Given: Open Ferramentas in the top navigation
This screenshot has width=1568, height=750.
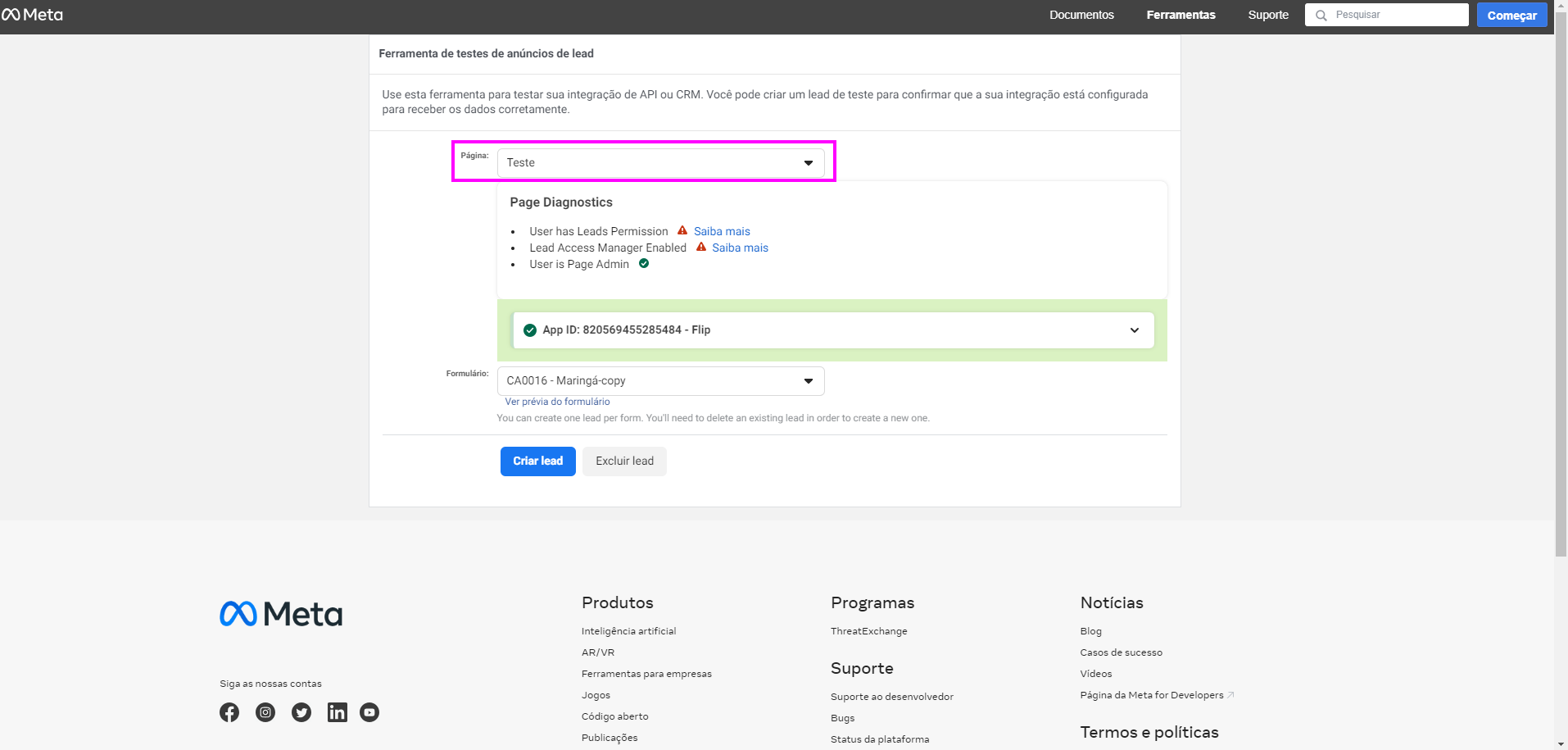Looking at the screenshot, I should coord(1181,15).
